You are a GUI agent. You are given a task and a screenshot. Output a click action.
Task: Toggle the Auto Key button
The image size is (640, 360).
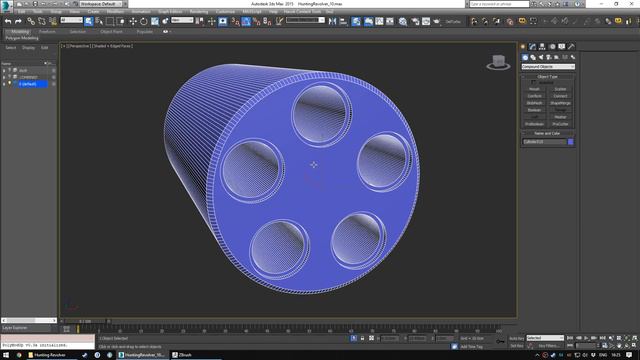517,338
